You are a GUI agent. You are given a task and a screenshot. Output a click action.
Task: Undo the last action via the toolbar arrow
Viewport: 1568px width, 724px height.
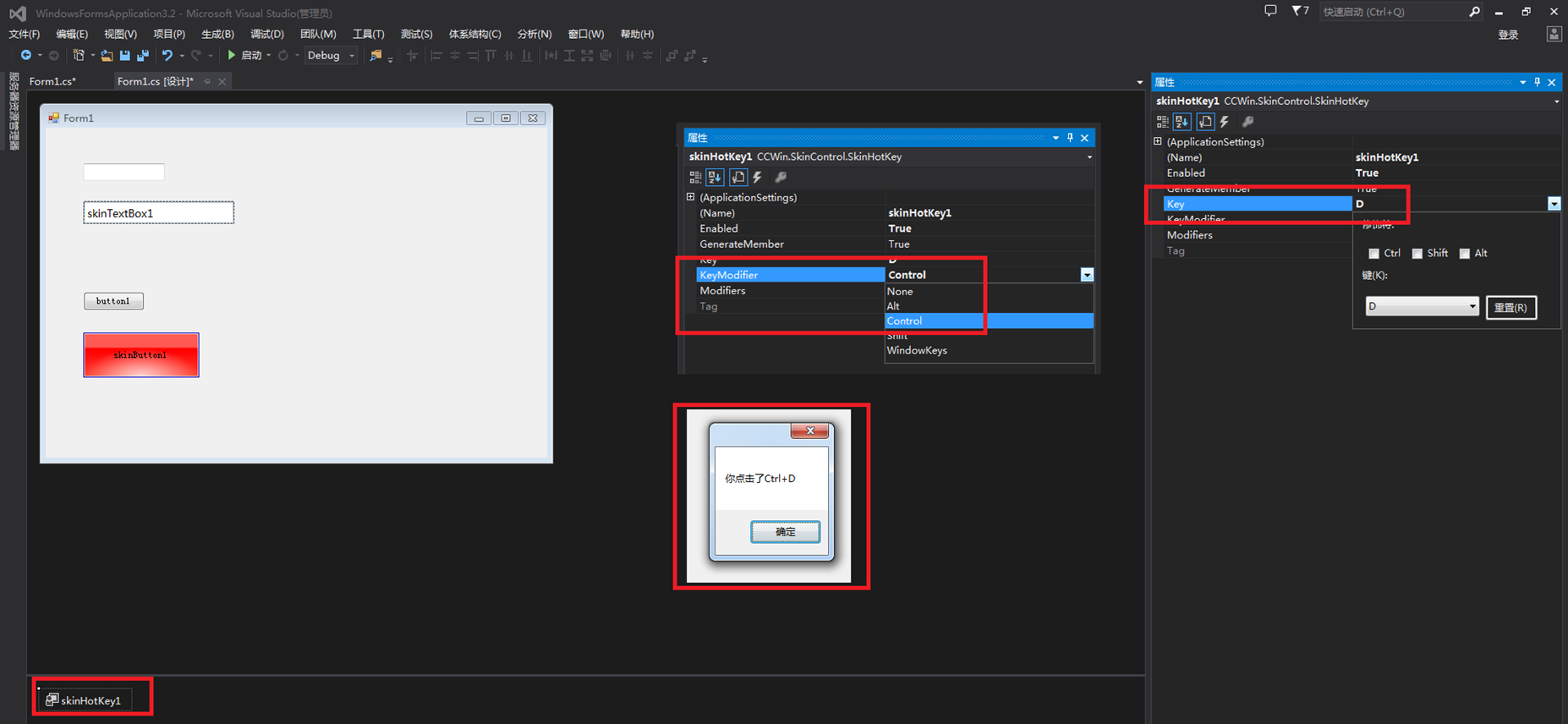click(167, 56)
